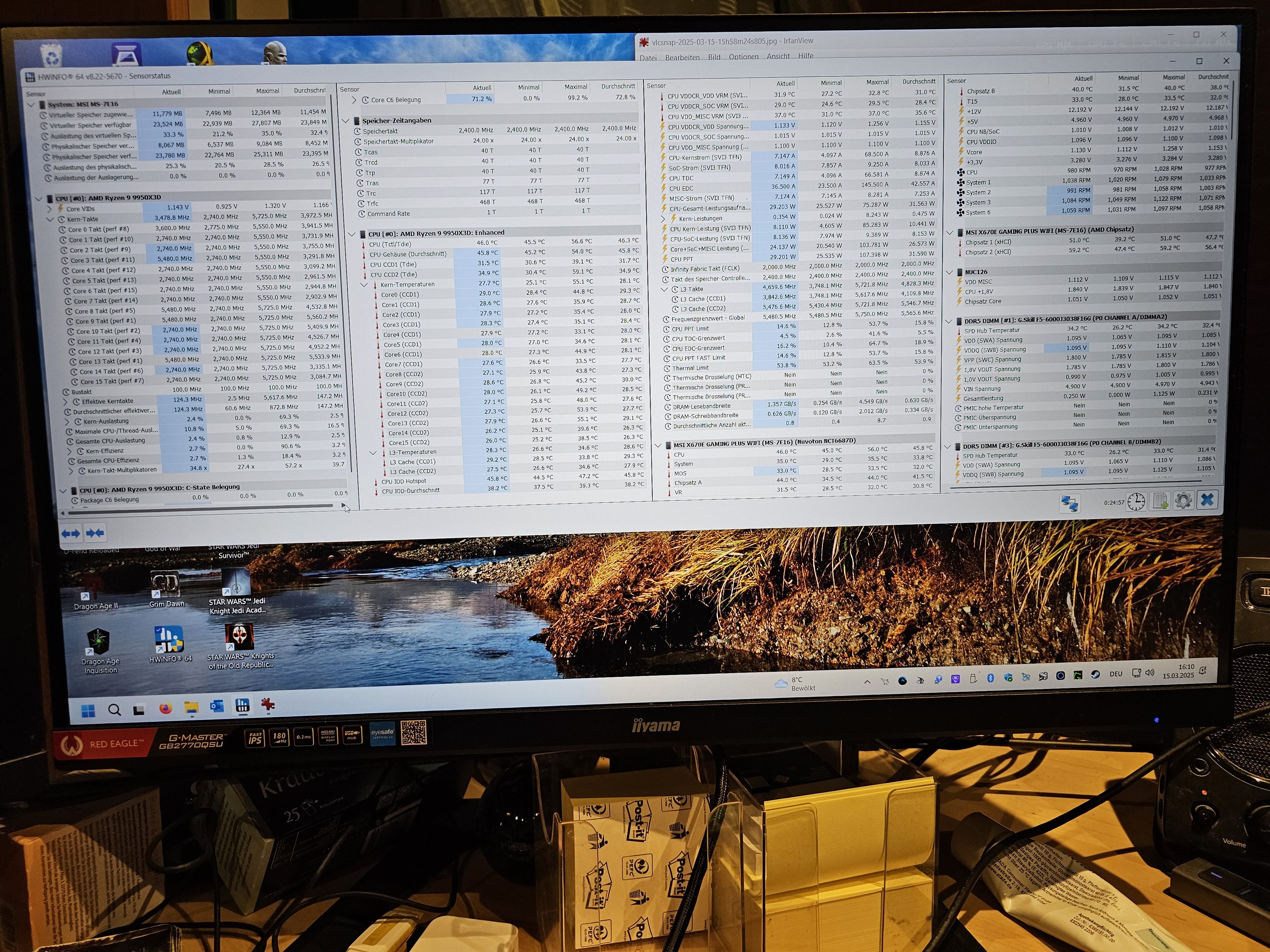Expand the Kern-Takte tree node

pos(50,219)
